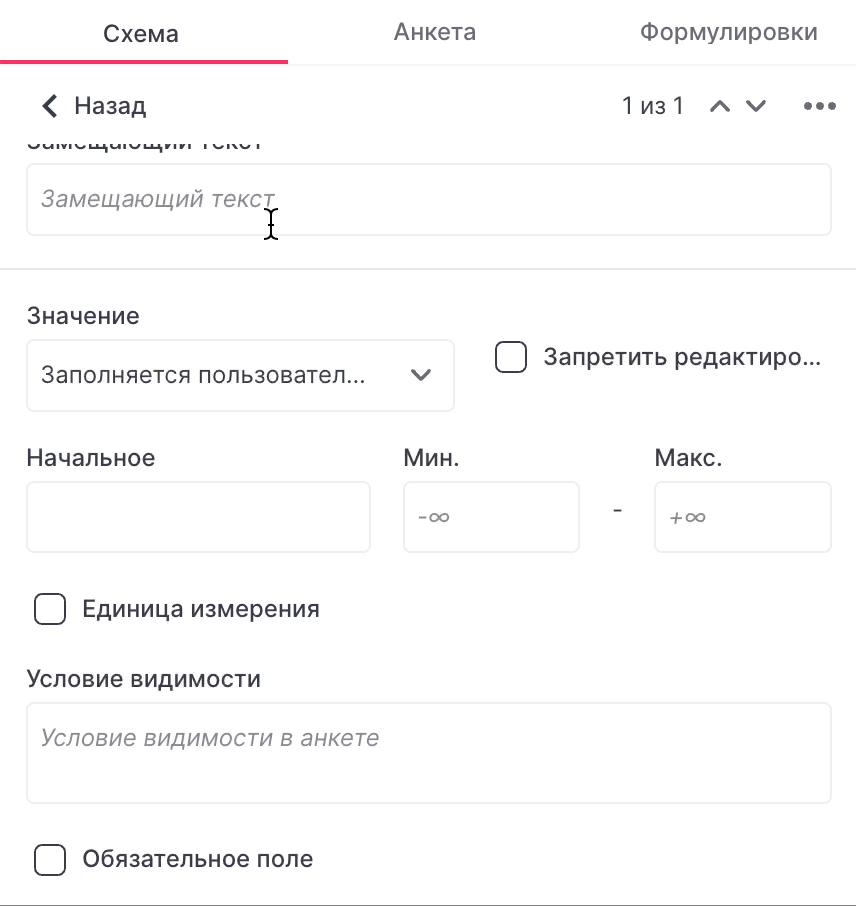Click the arrow in the Значение combo box

[x=421, y=375]
